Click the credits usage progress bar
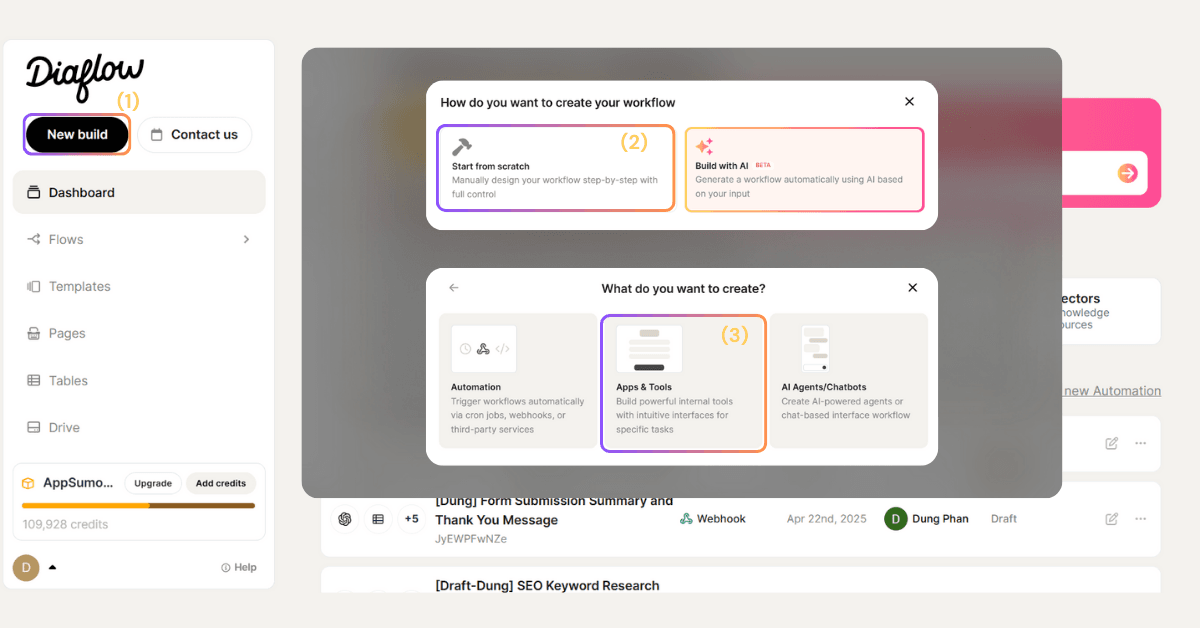 (x=138, y=506)
